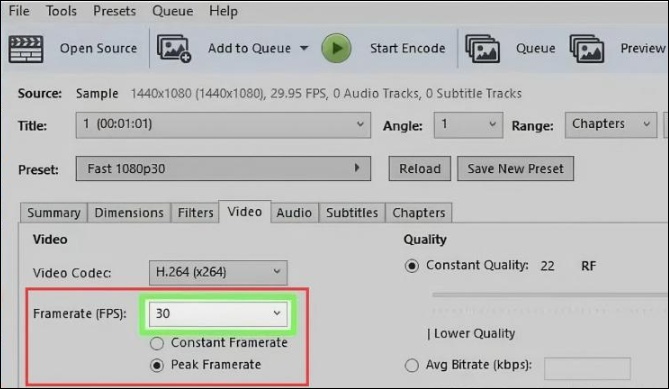
Task: Select the Video tab
Action: coord(244,212)
